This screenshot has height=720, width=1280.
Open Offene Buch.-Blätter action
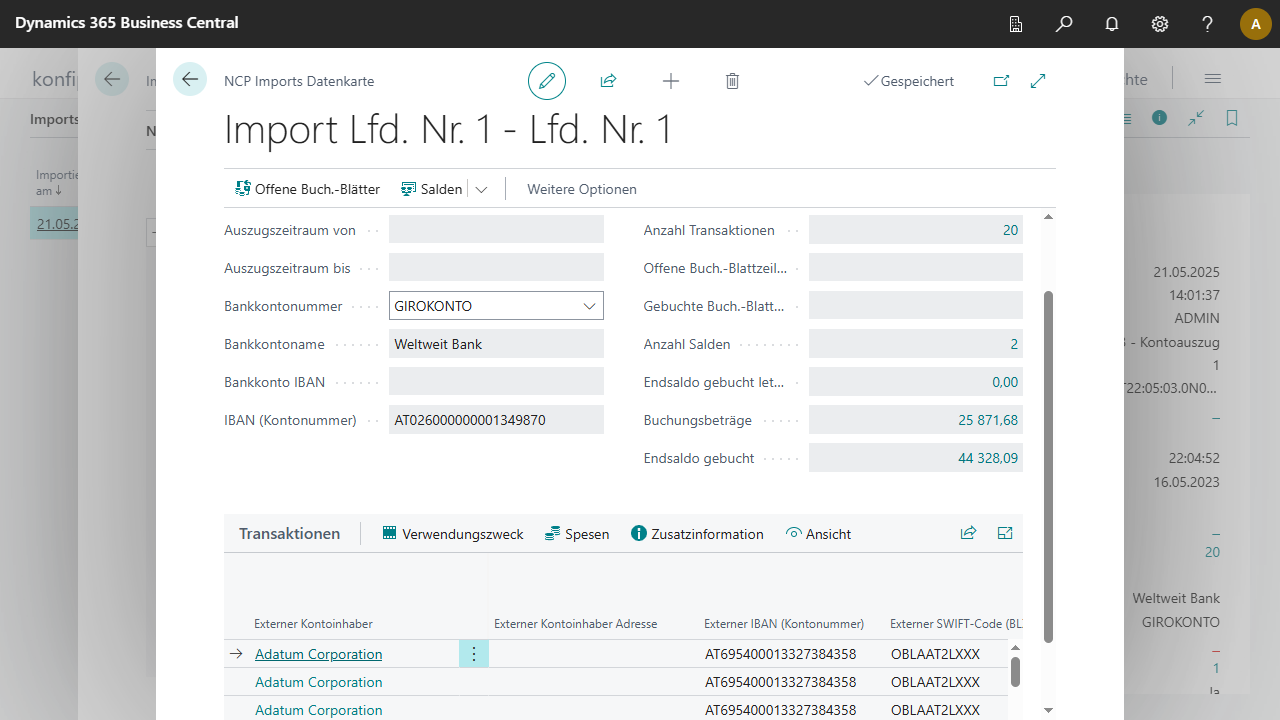click(x=307, y=189)
